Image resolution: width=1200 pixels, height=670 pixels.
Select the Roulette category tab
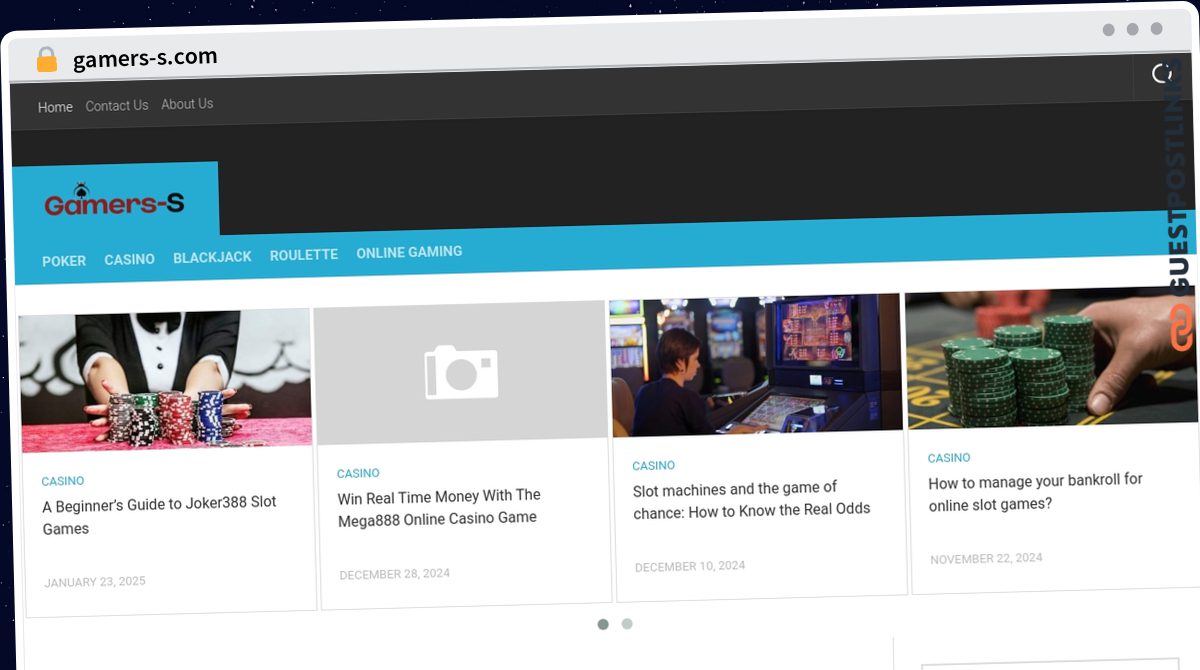coord(304,255)
